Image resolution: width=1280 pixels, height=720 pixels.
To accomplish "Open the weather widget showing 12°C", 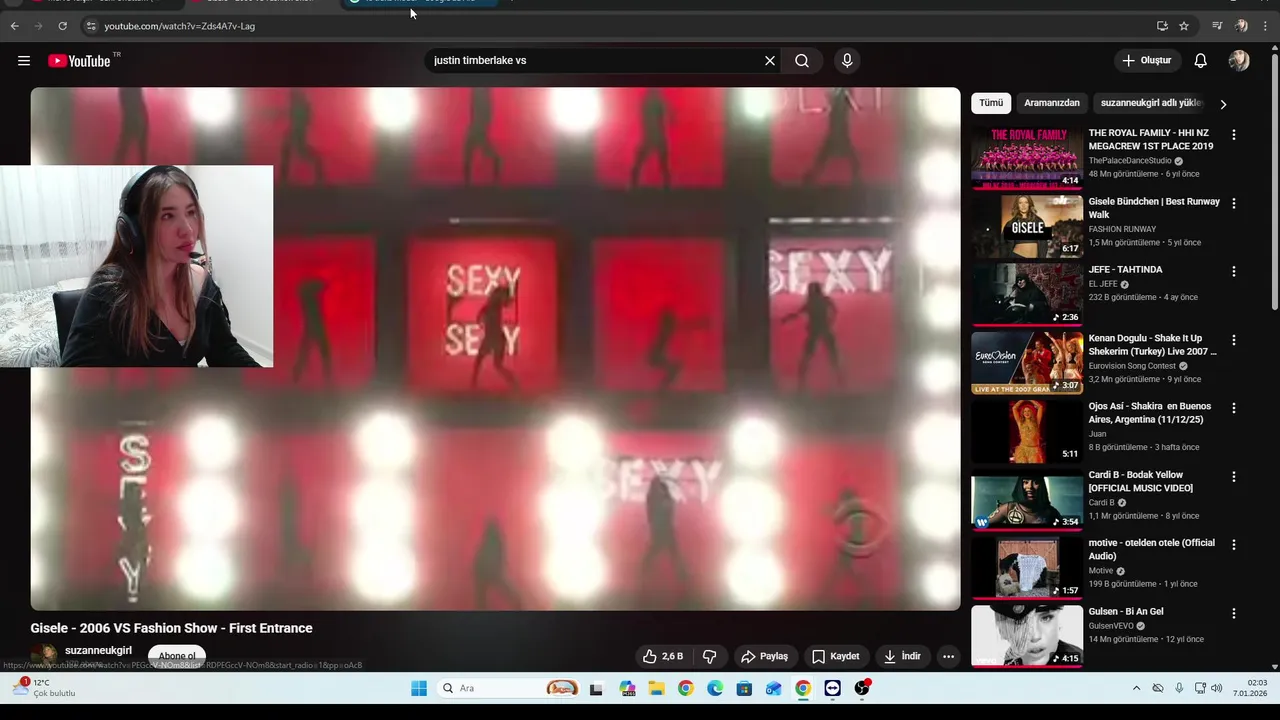I will tap(45, 688).
